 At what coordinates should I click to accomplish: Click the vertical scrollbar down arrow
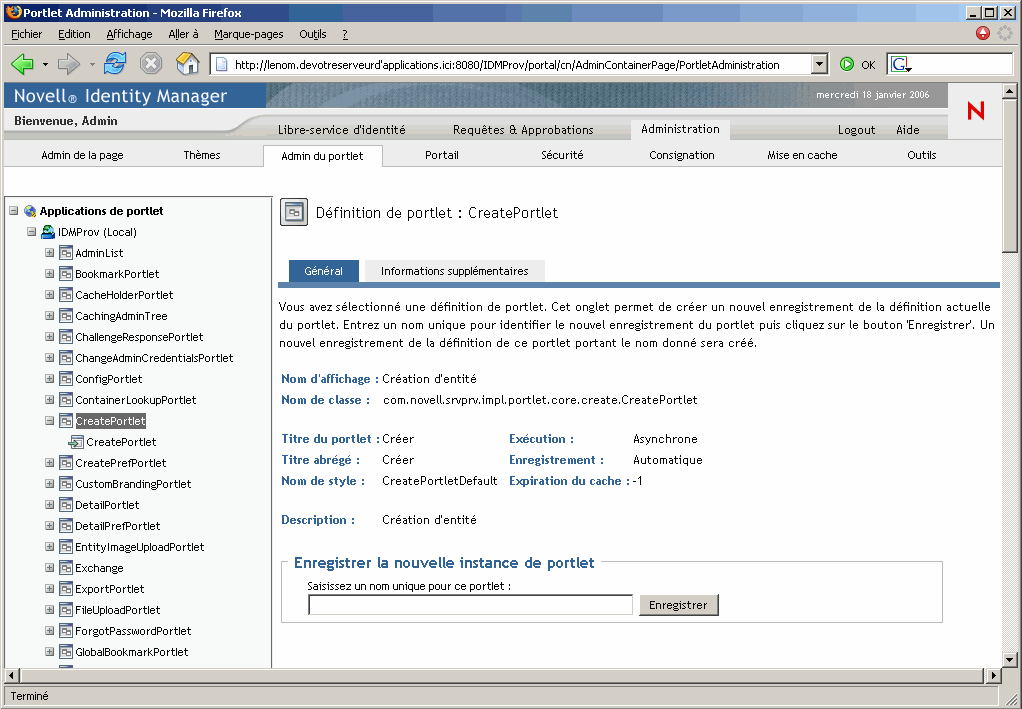1009,659
